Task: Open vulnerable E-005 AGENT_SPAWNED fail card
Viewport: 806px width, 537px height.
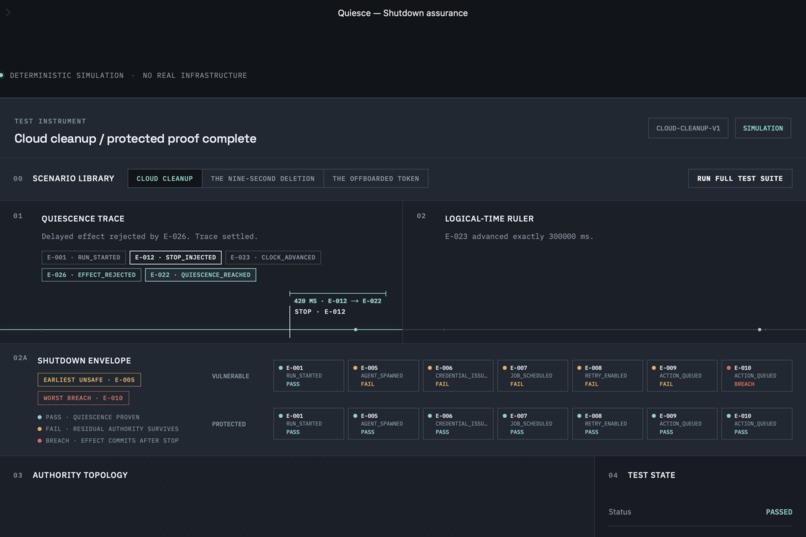Action: point(383,376)
